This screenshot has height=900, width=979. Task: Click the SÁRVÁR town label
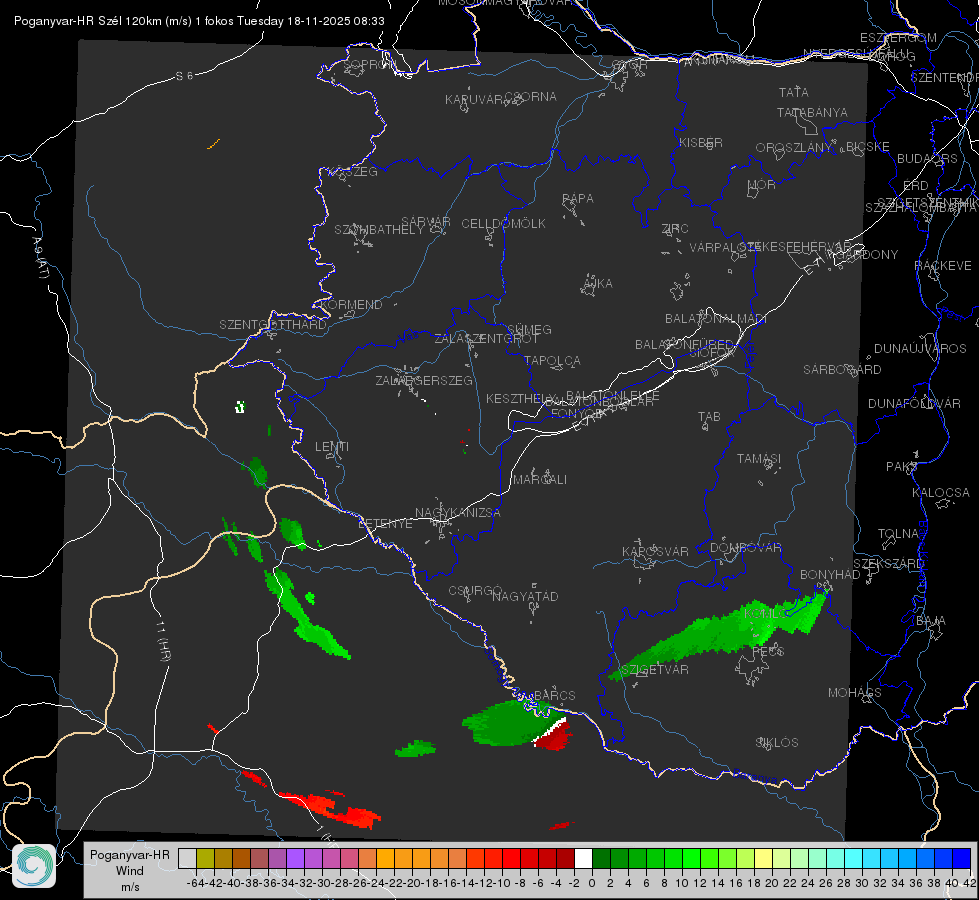pos(425,222)
